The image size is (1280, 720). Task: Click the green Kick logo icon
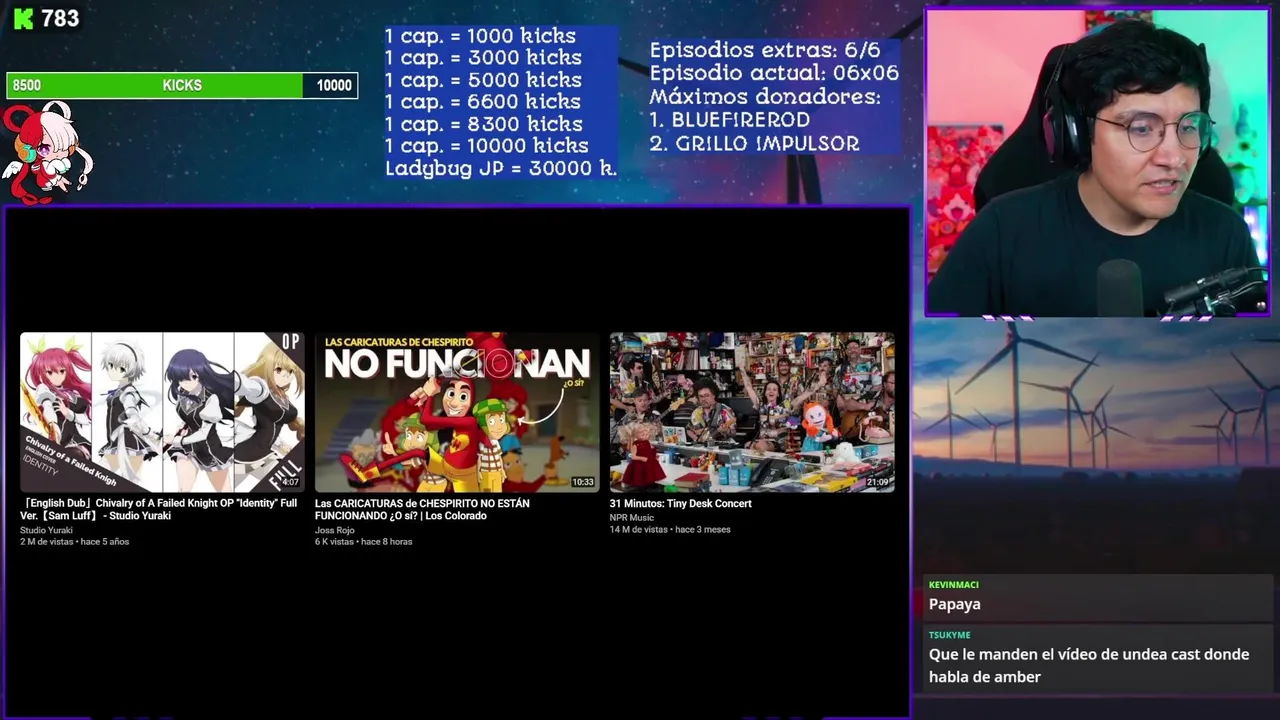(x=23, y=19)
